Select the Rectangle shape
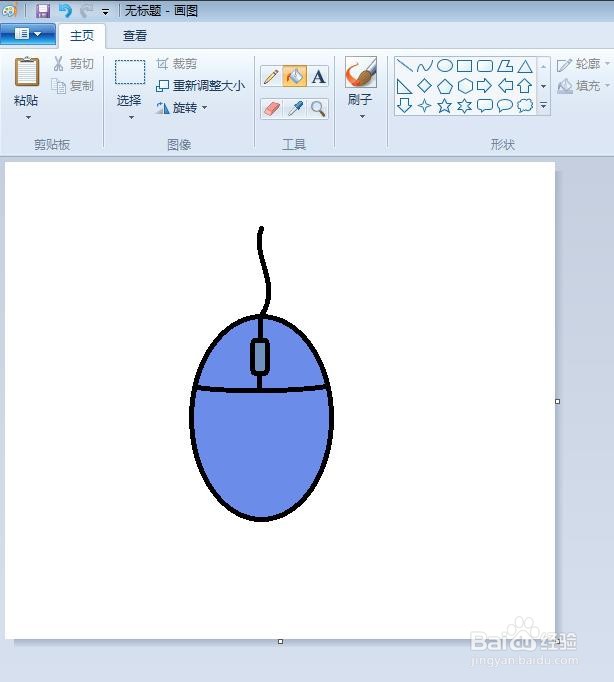614x682 pixels. click(464, 66)
